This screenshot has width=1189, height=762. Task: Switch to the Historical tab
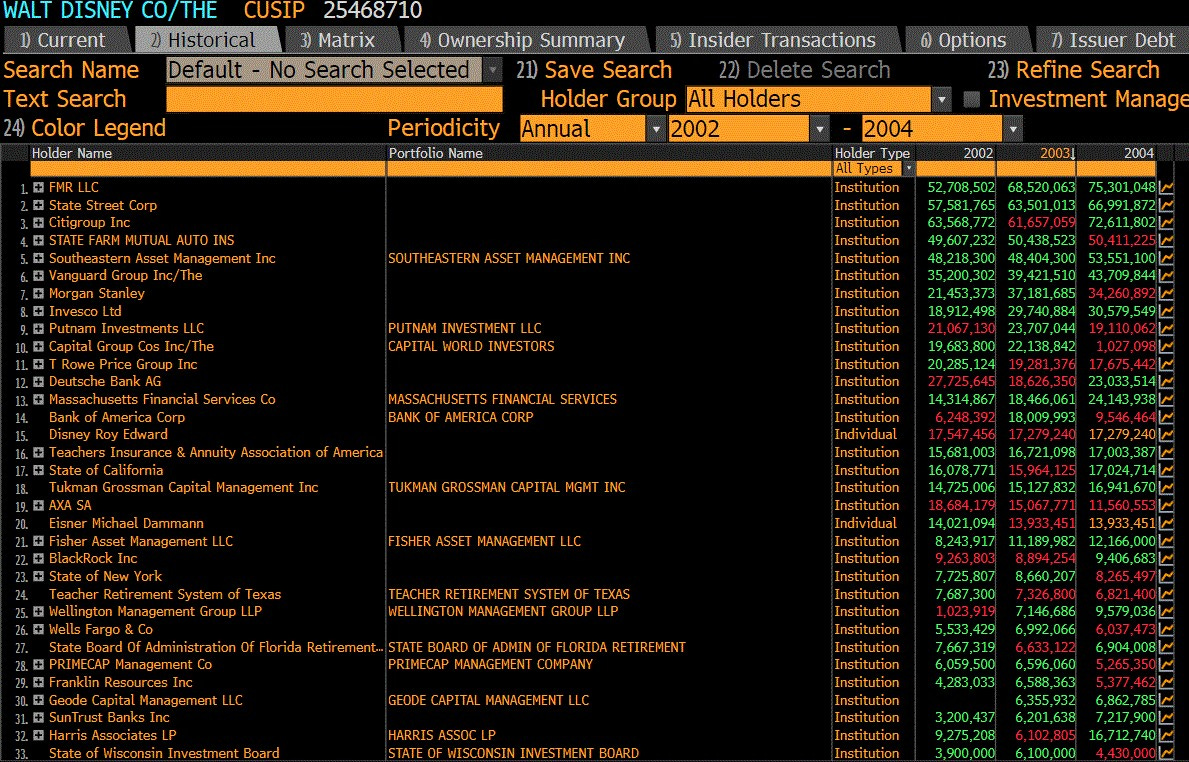[x=205, y=40]
